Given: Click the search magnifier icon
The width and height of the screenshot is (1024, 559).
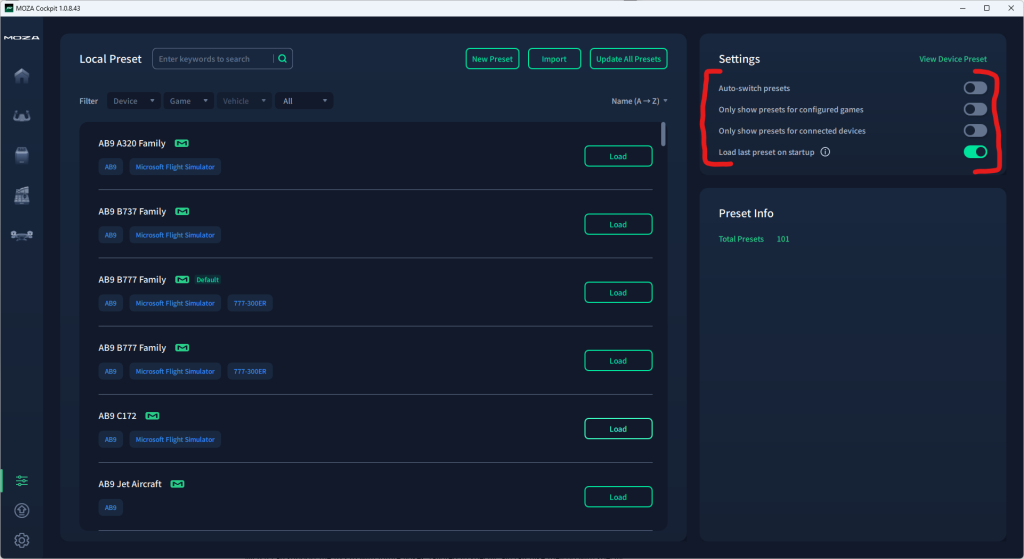Looking at the screenshot, I should coord(283,59).
